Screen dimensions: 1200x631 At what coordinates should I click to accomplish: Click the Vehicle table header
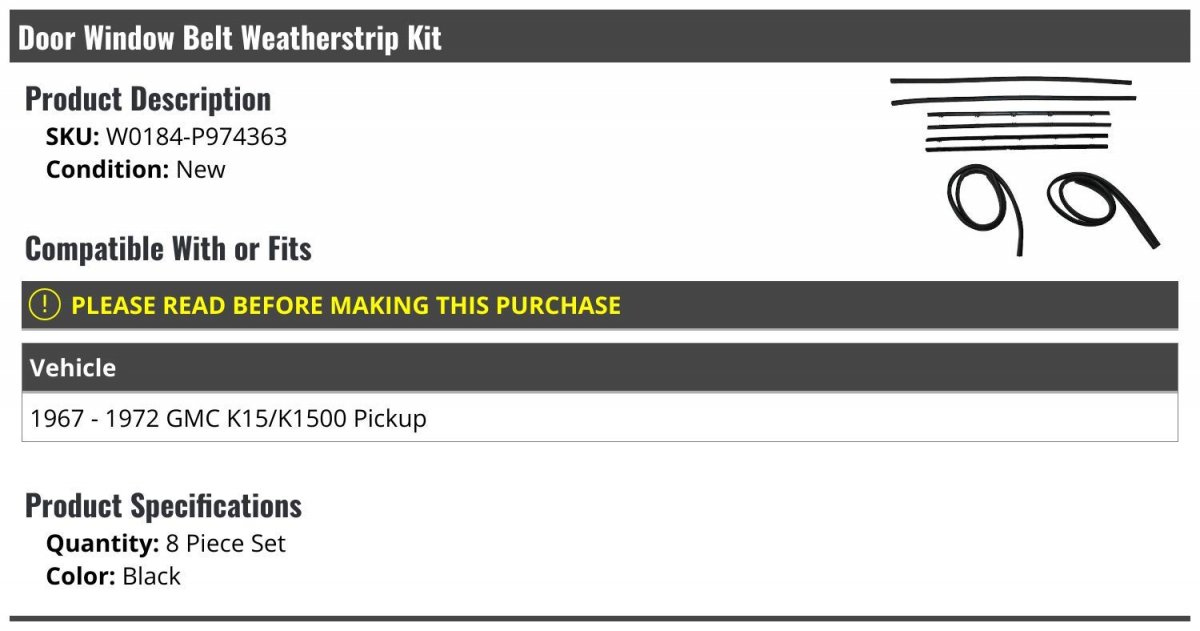coord(600,368)
